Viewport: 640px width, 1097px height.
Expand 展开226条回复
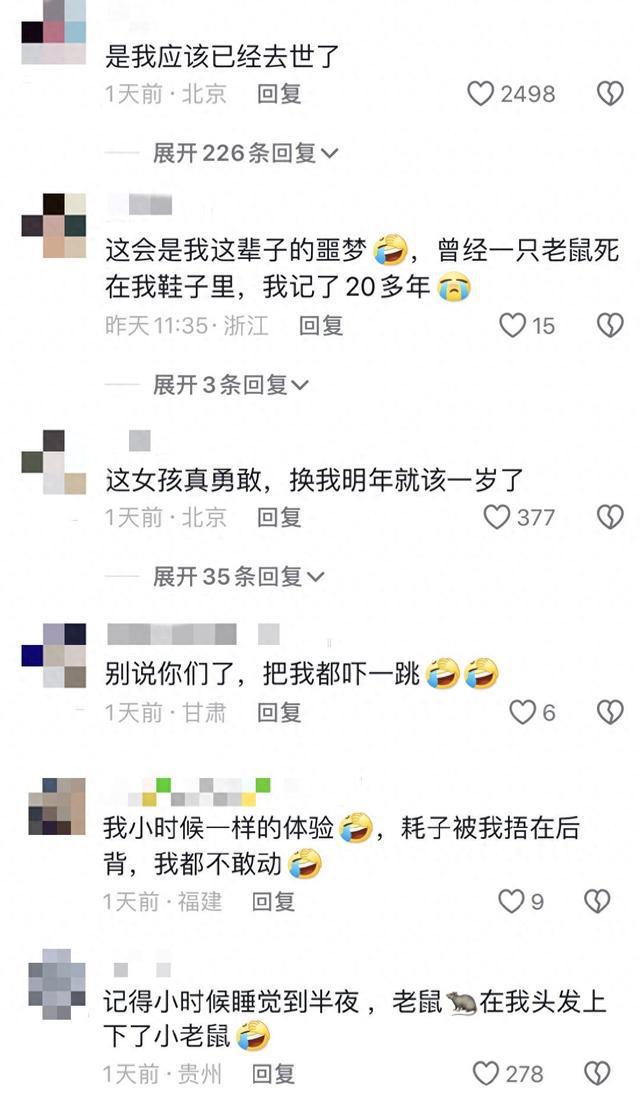(245, 153)
